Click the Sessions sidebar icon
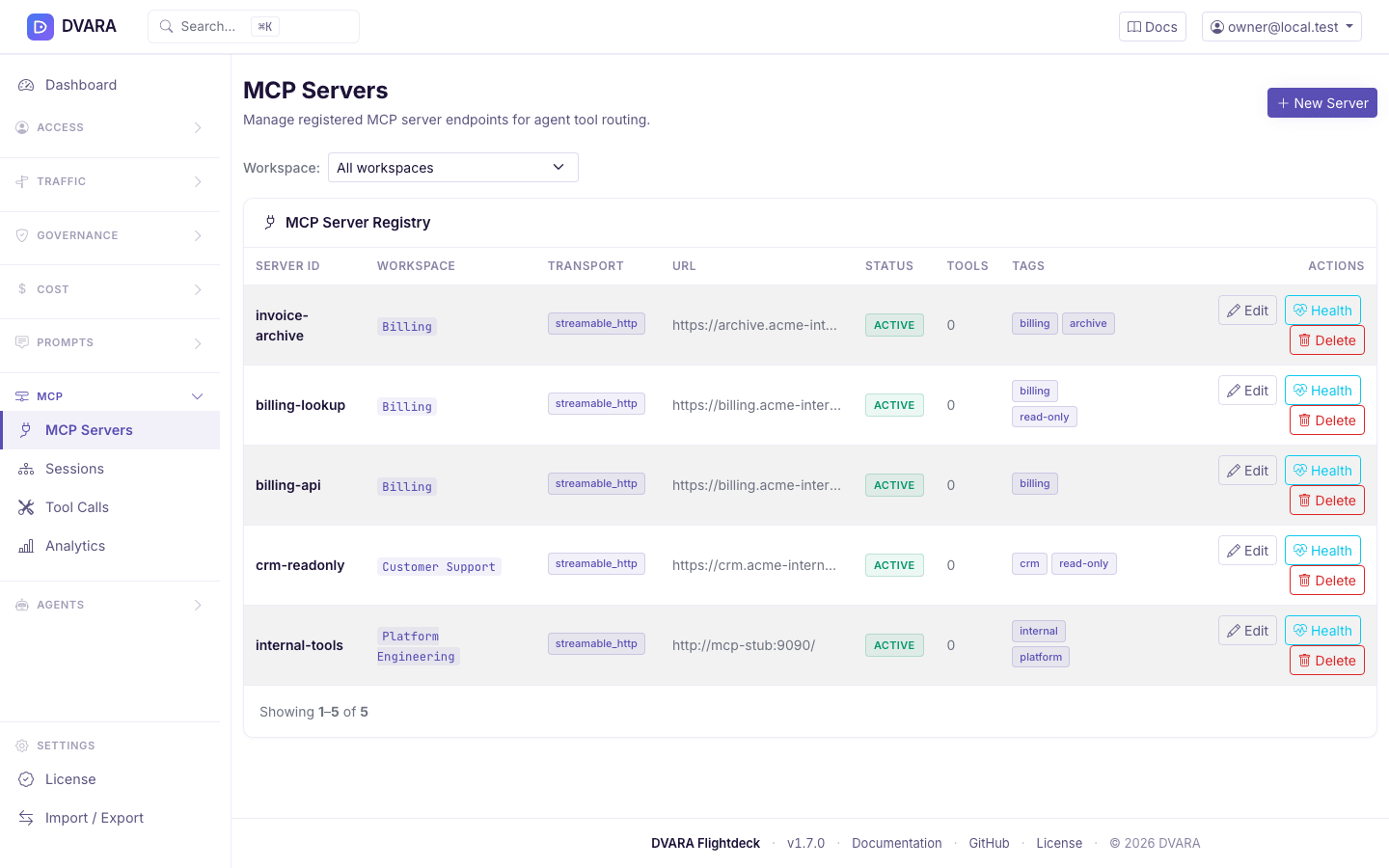This screenshot has height=868, width=1389. pos(26,469)
